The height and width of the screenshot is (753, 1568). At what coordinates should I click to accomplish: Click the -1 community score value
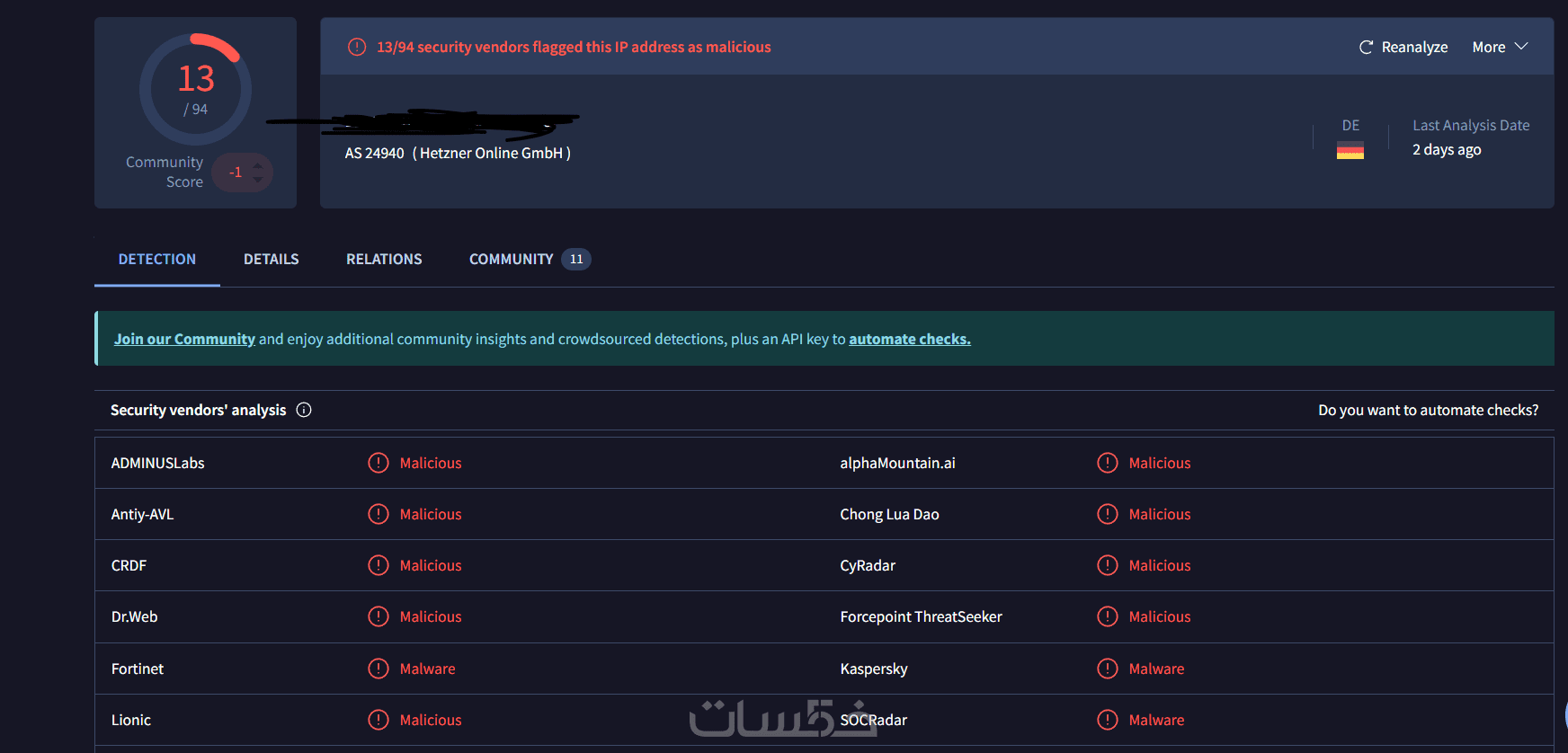(236, 173)
